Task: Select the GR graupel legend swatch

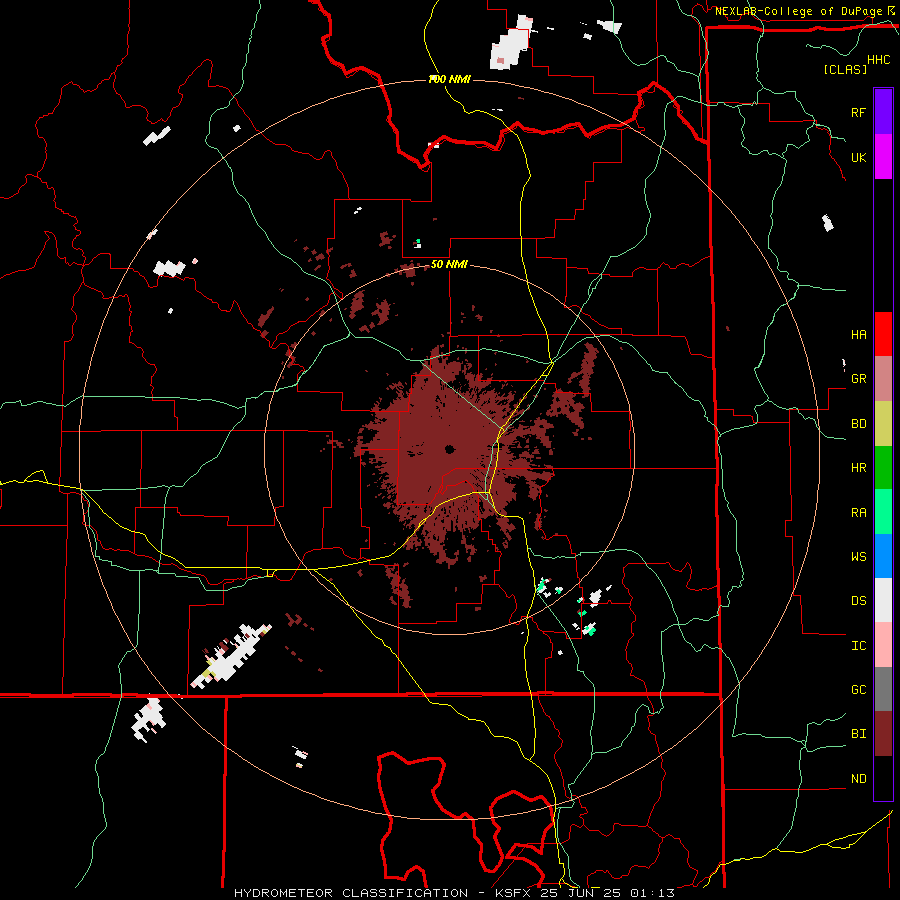Action: click(x=883, y=379)
